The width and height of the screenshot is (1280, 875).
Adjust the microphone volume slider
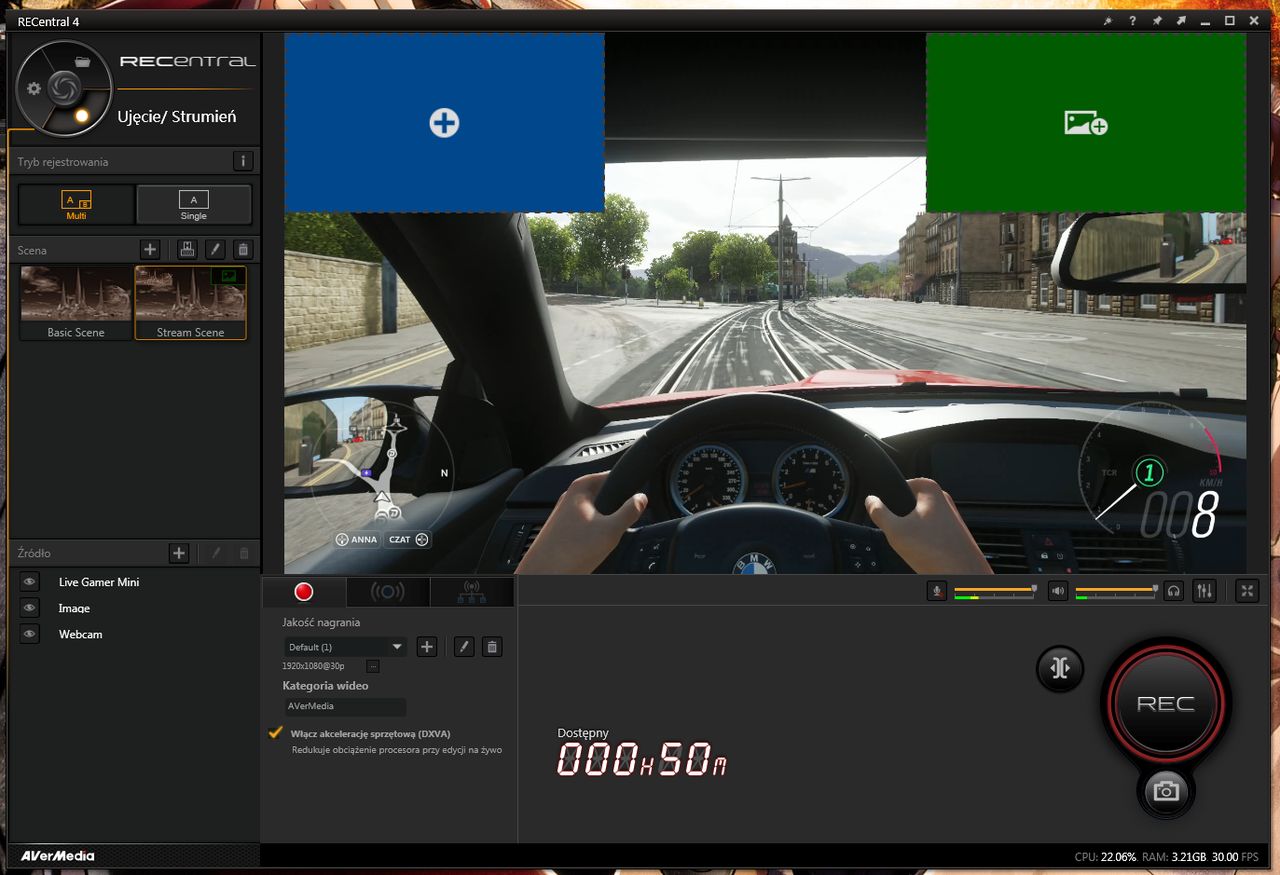pos(995,590)
